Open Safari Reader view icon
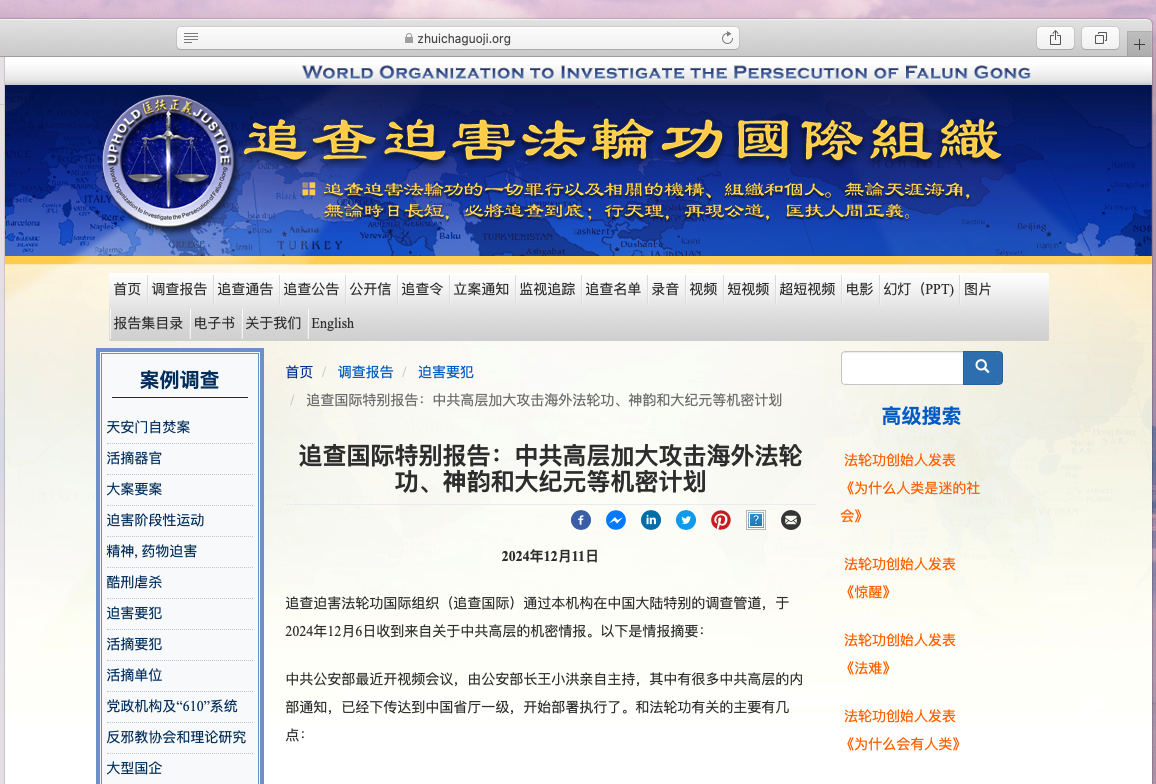The image size is (1156, 784). click(191, 38)
